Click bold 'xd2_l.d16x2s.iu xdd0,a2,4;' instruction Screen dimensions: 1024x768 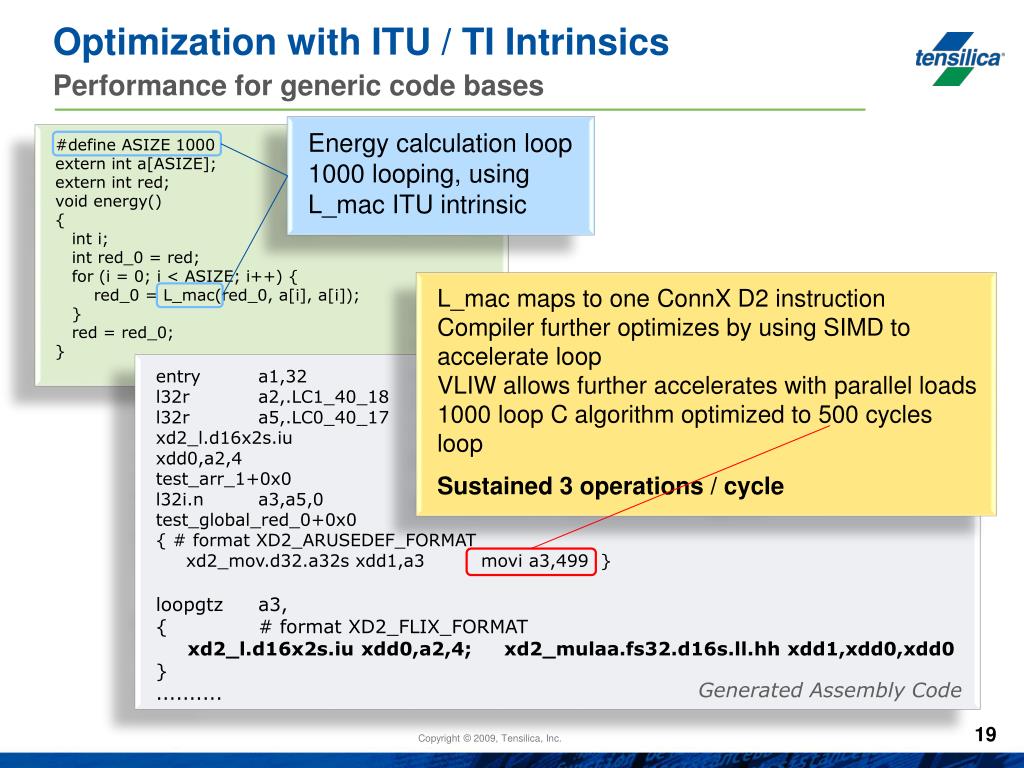click(x=329, y=648)
